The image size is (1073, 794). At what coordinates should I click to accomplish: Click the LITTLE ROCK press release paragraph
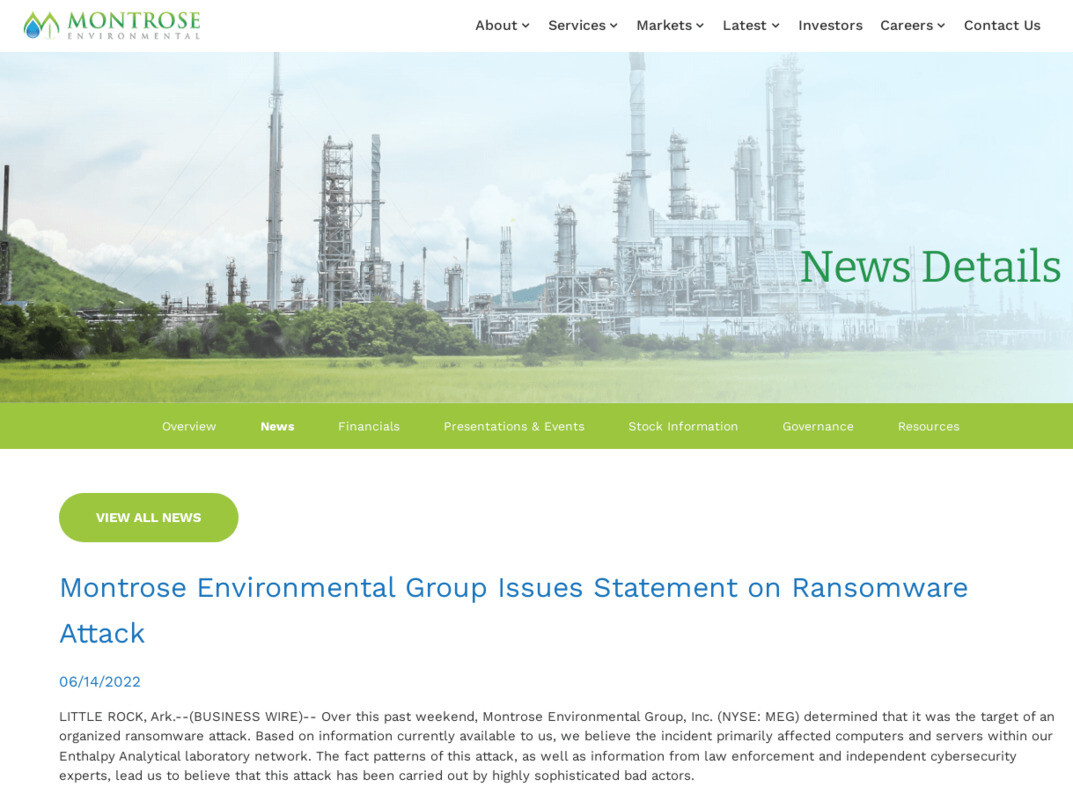(x=556, y=746)
